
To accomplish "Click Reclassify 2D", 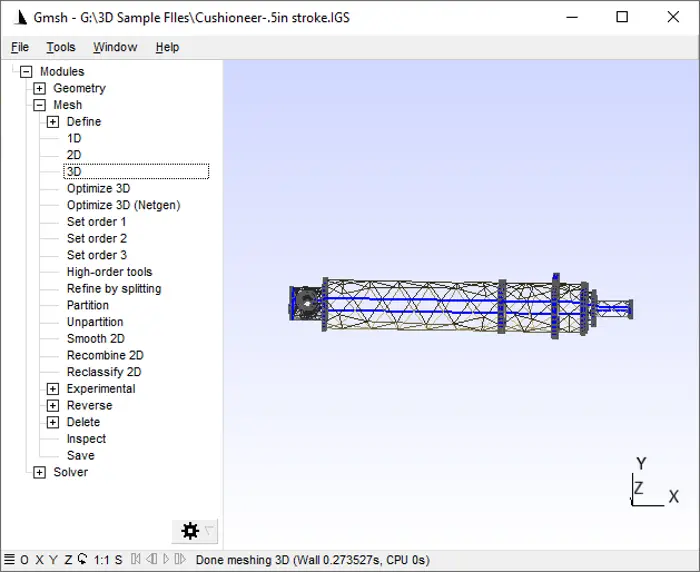I will click(x=104, y=372).
